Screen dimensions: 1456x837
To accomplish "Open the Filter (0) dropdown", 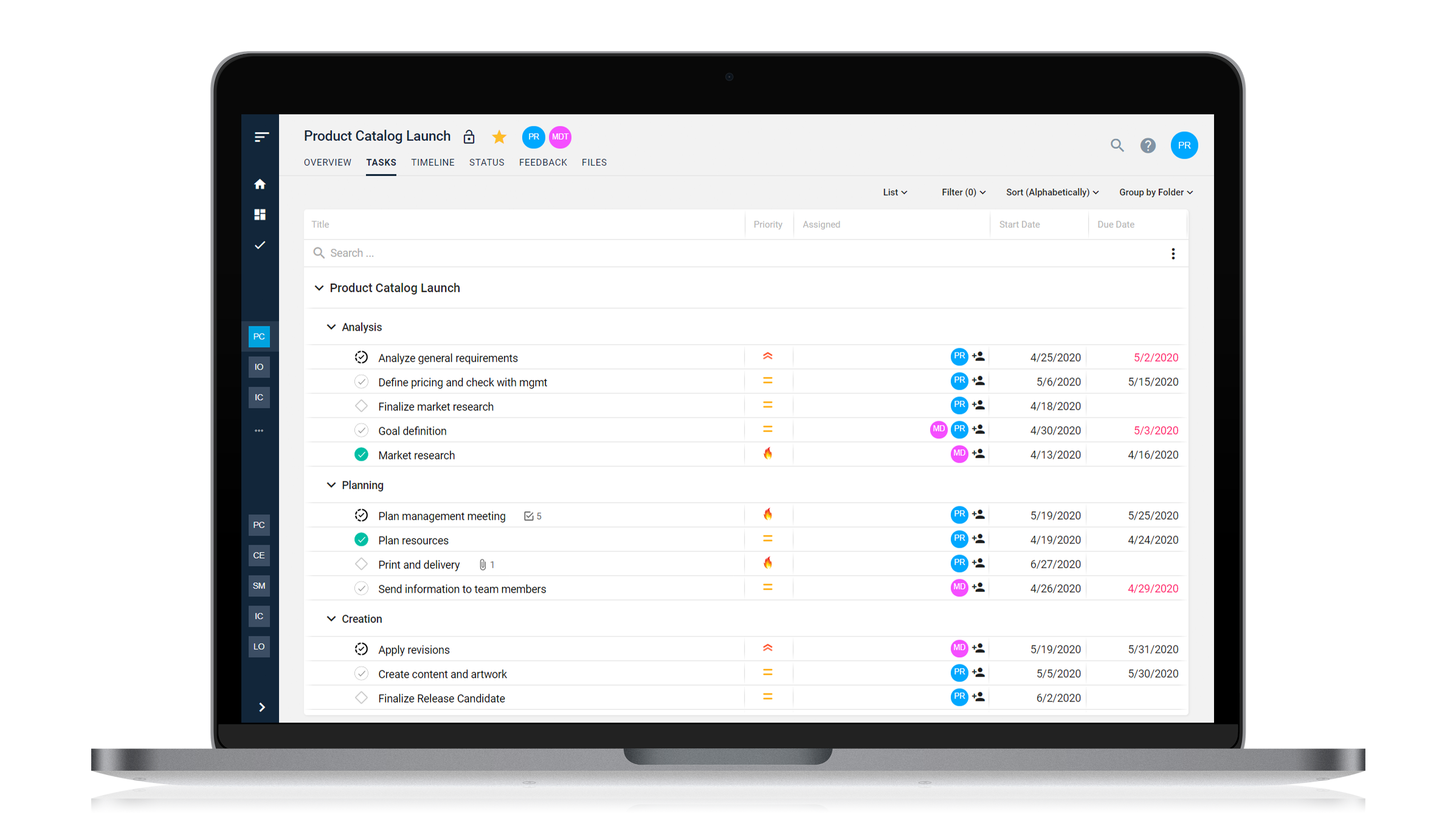I will [x=964, y=192].
